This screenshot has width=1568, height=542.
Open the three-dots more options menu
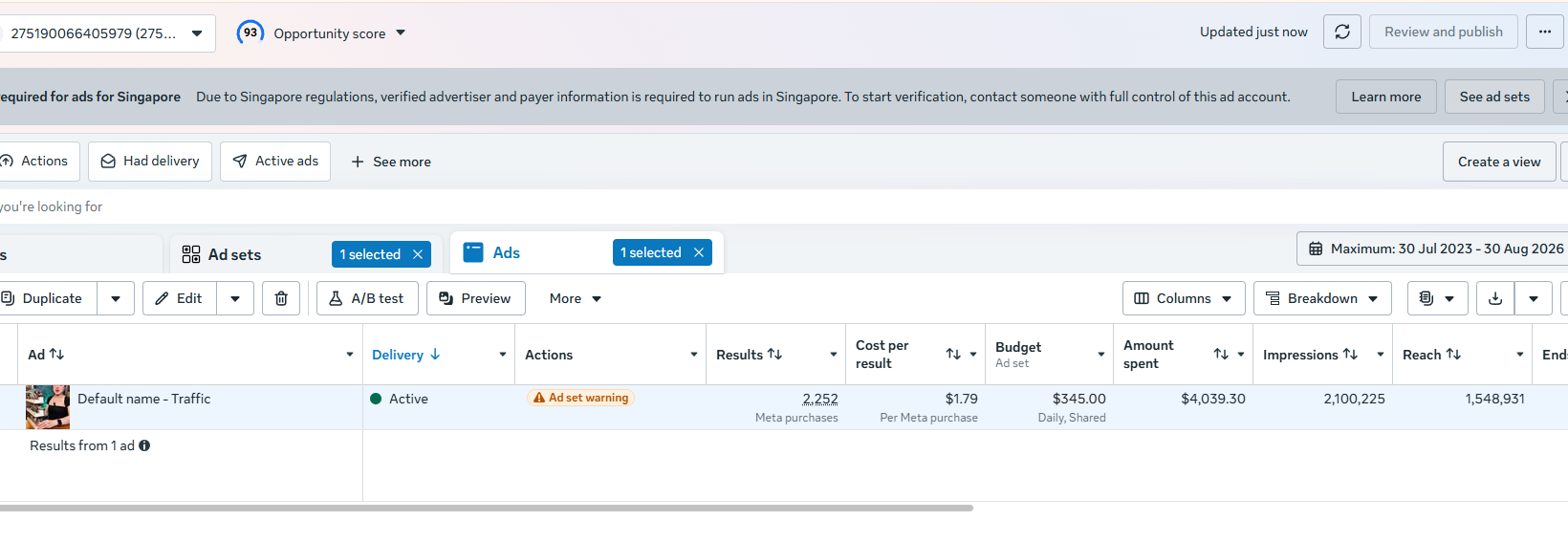coord(1545,32)
